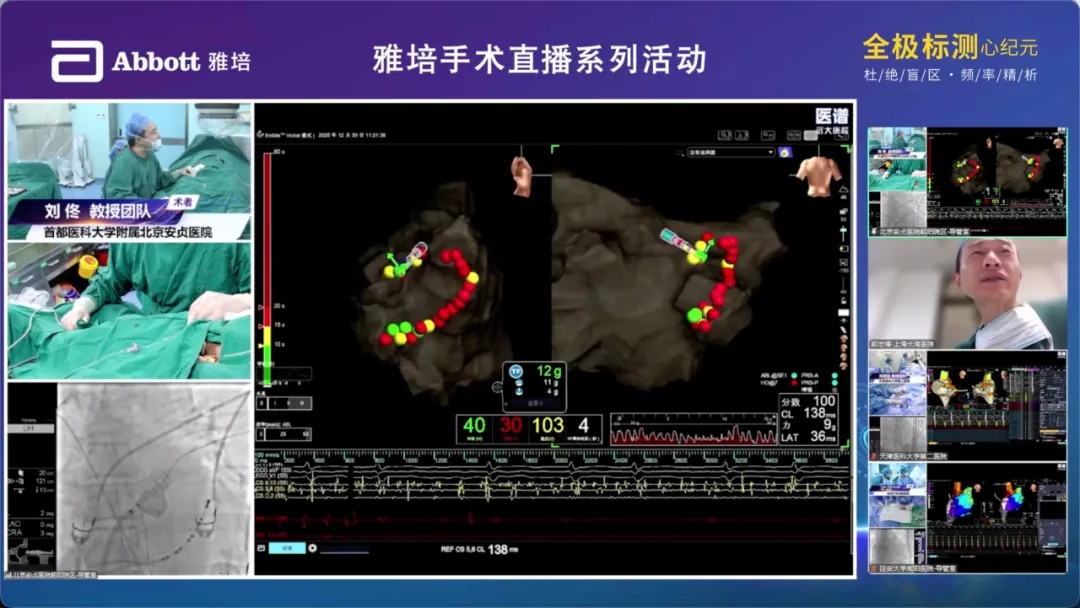
Task: Toggle the PRS-P indicator dot
Action: [834, 384]
